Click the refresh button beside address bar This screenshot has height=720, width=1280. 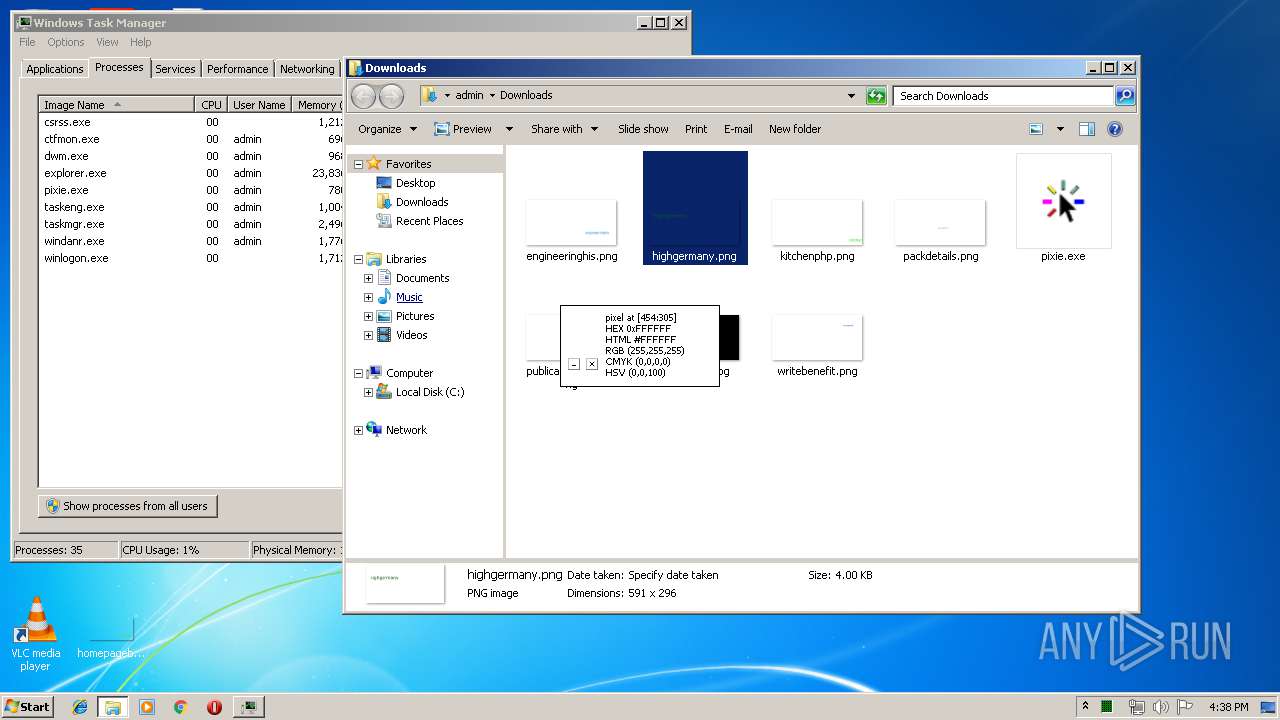pos(876,96)
